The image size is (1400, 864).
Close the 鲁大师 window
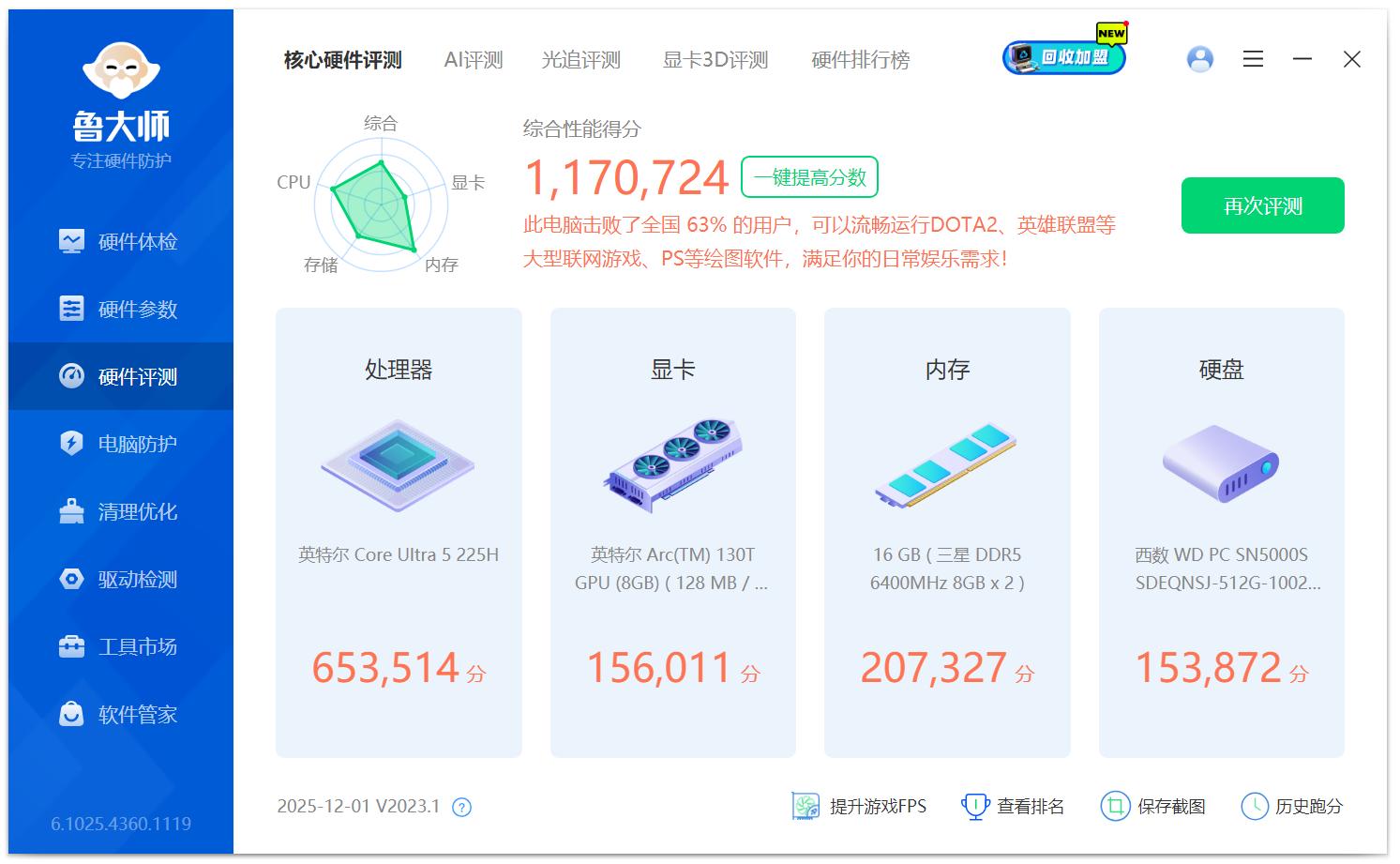1352,59
